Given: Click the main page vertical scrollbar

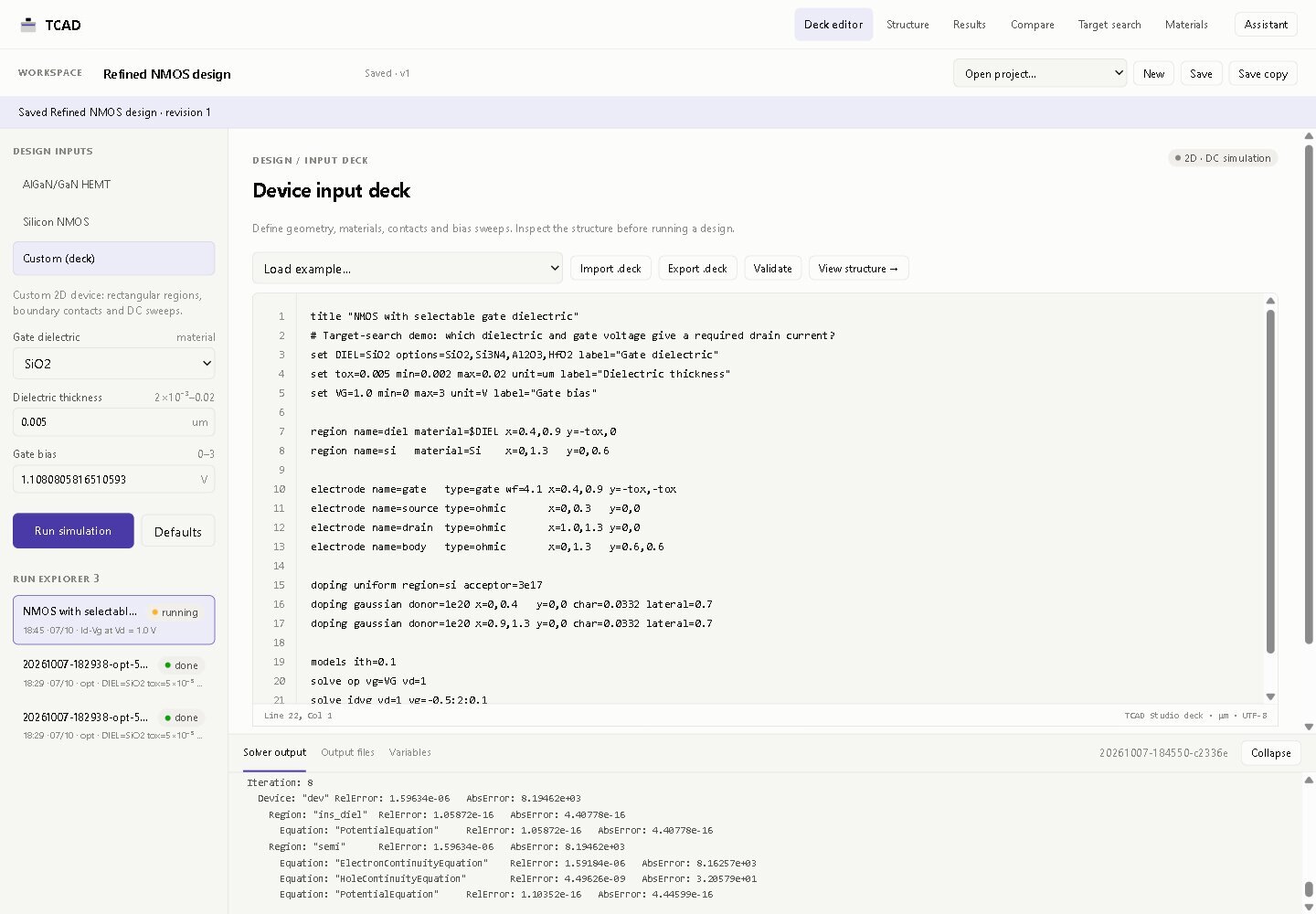Looking at the screenshot, I should tap(1309, 394).
